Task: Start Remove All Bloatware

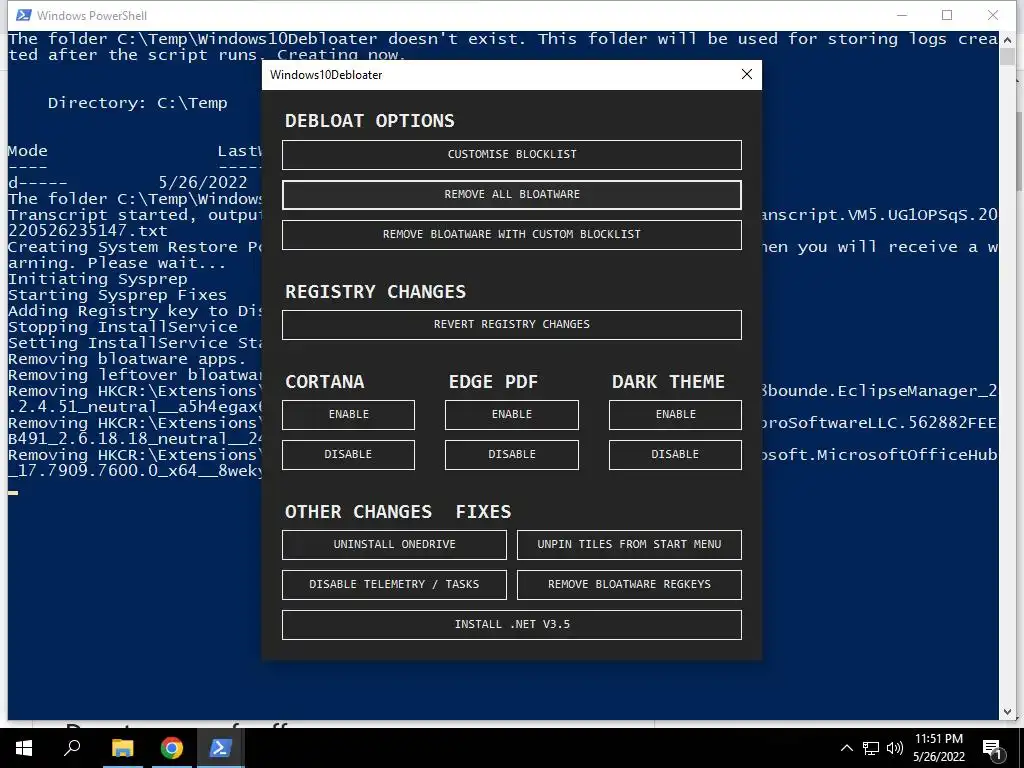Action: (511, 195)
